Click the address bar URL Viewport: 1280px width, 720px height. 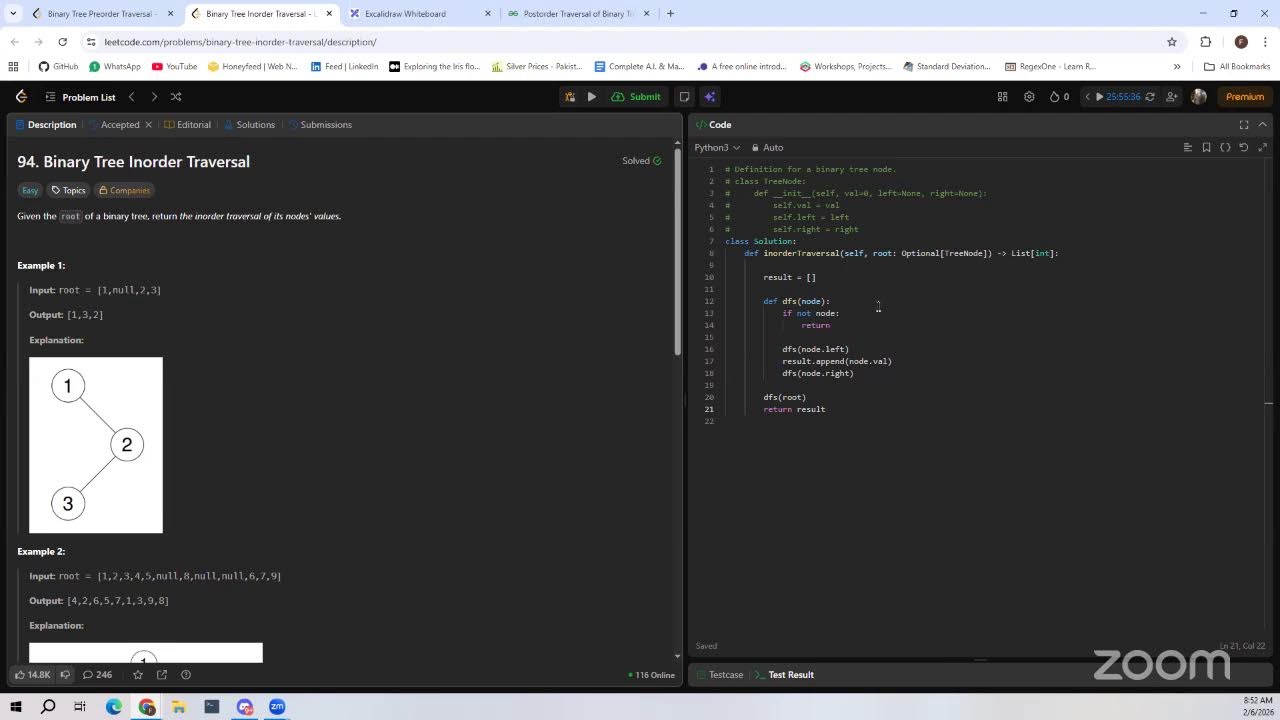coord(240,42)
